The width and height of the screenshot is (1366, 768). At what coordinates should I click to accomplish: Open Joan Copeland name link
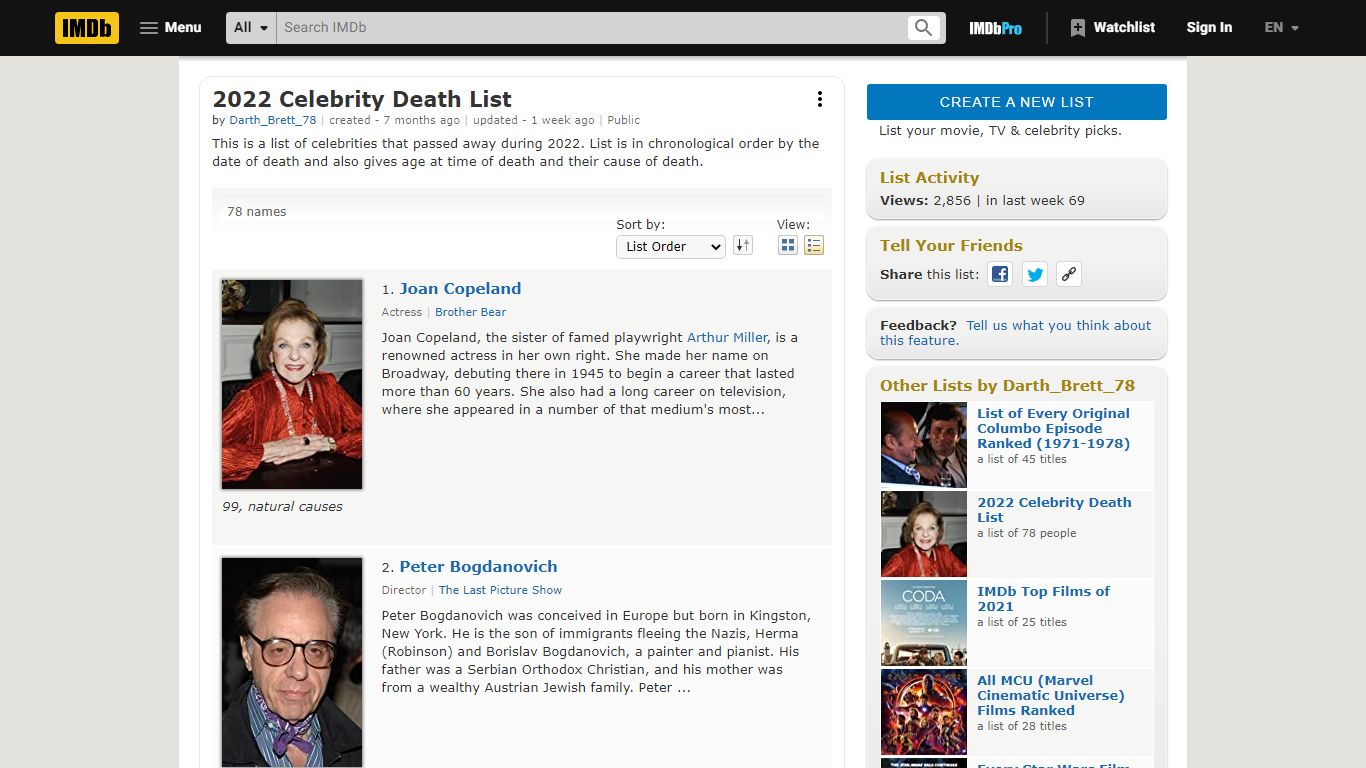(460, 289)
